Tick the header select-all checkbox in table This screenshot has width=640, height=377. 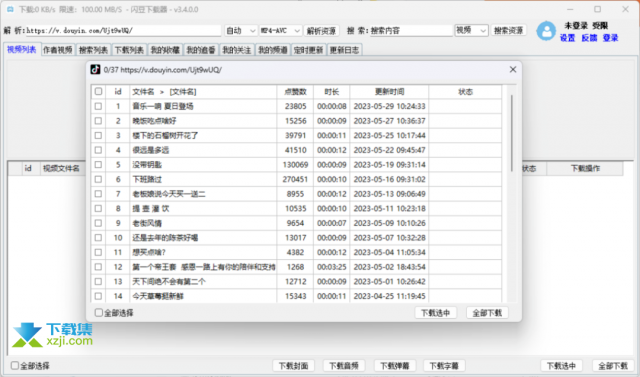[98, 91]
